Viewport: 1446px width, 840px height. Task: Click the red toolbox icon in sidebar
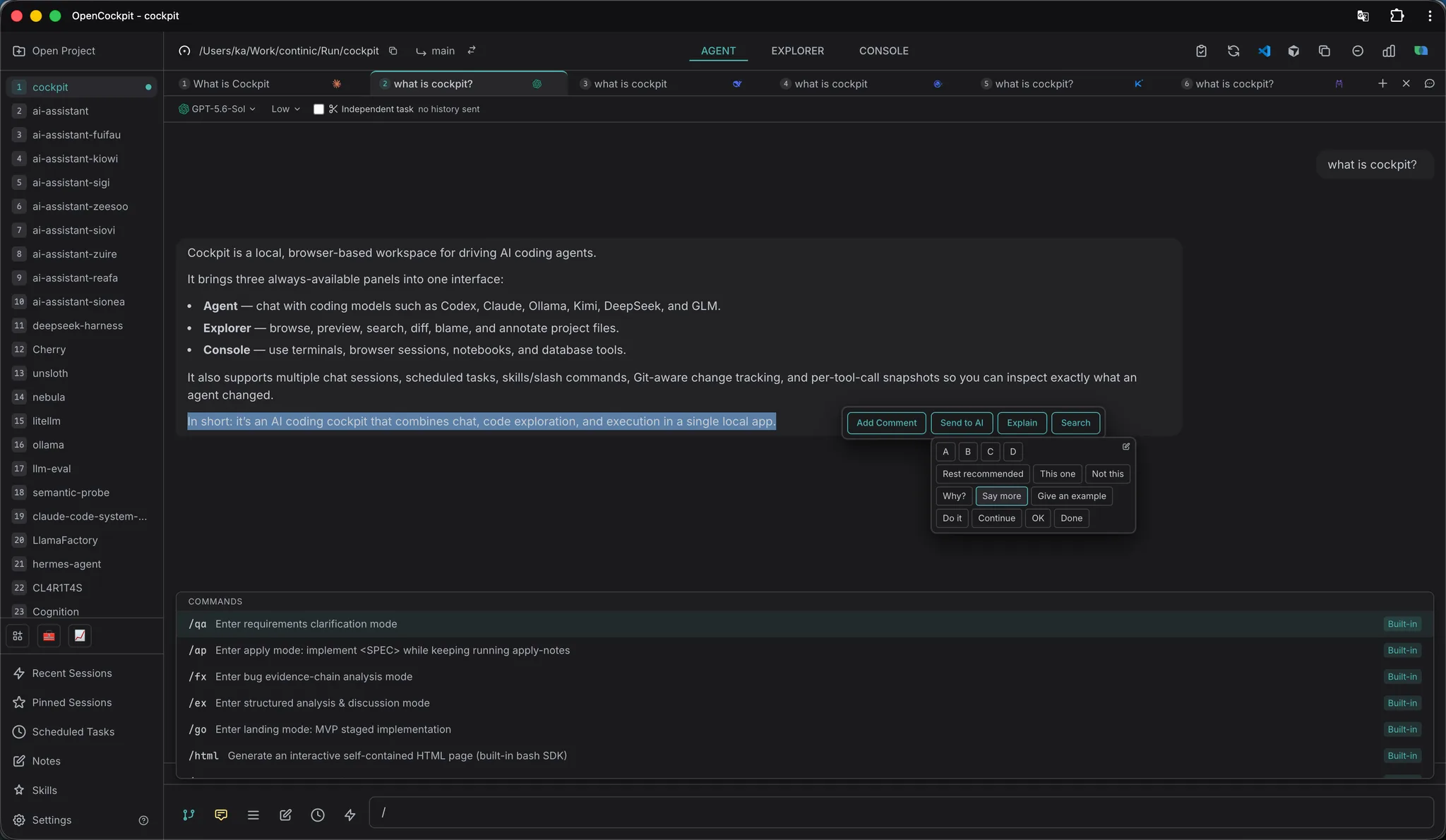pos(49,635)
